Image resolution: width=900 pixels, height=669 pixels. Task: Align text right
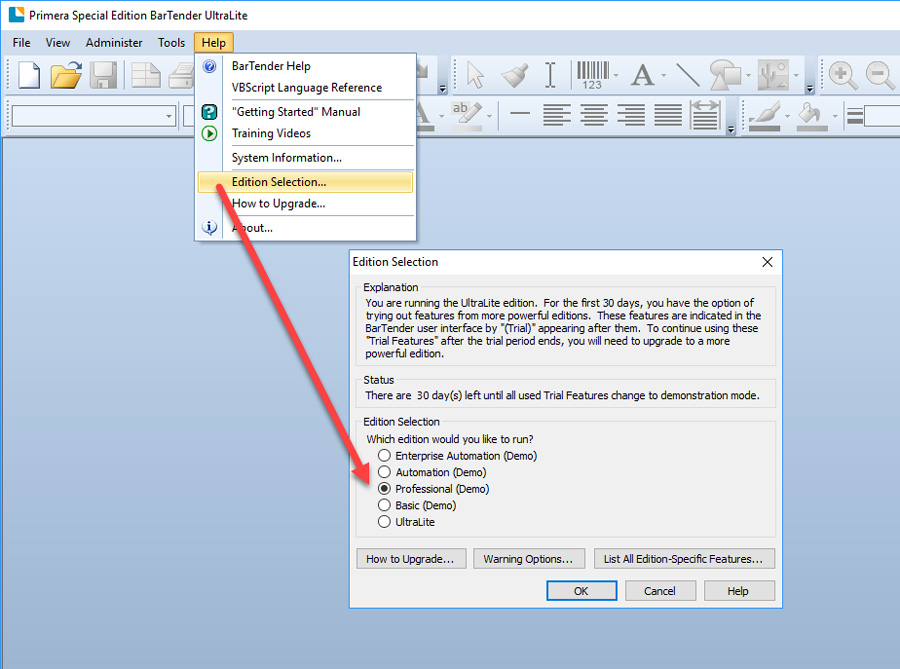point(631,115)
